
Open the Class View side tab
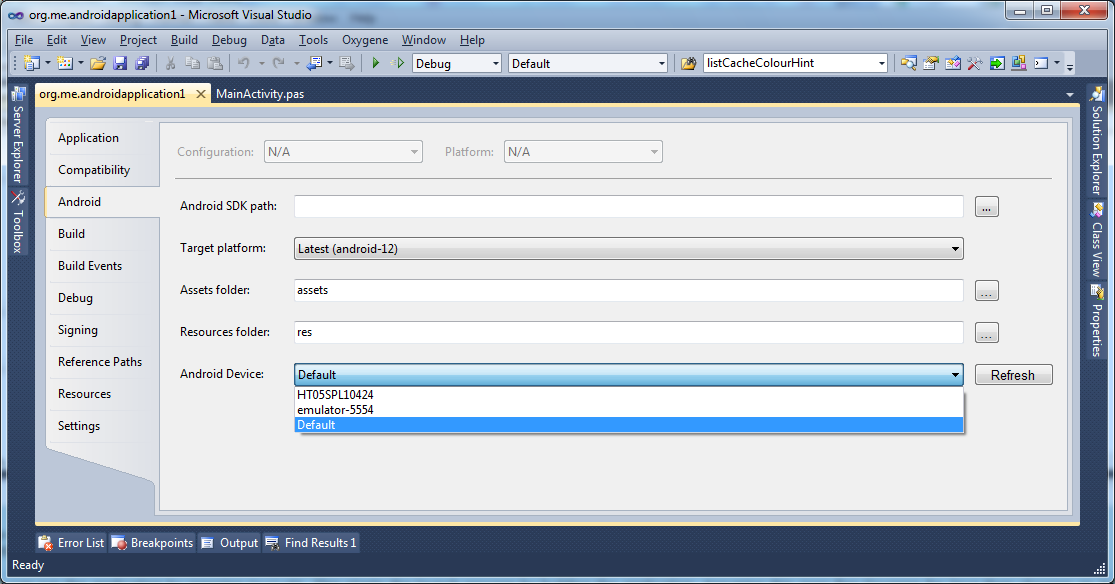pos(1097,240)
